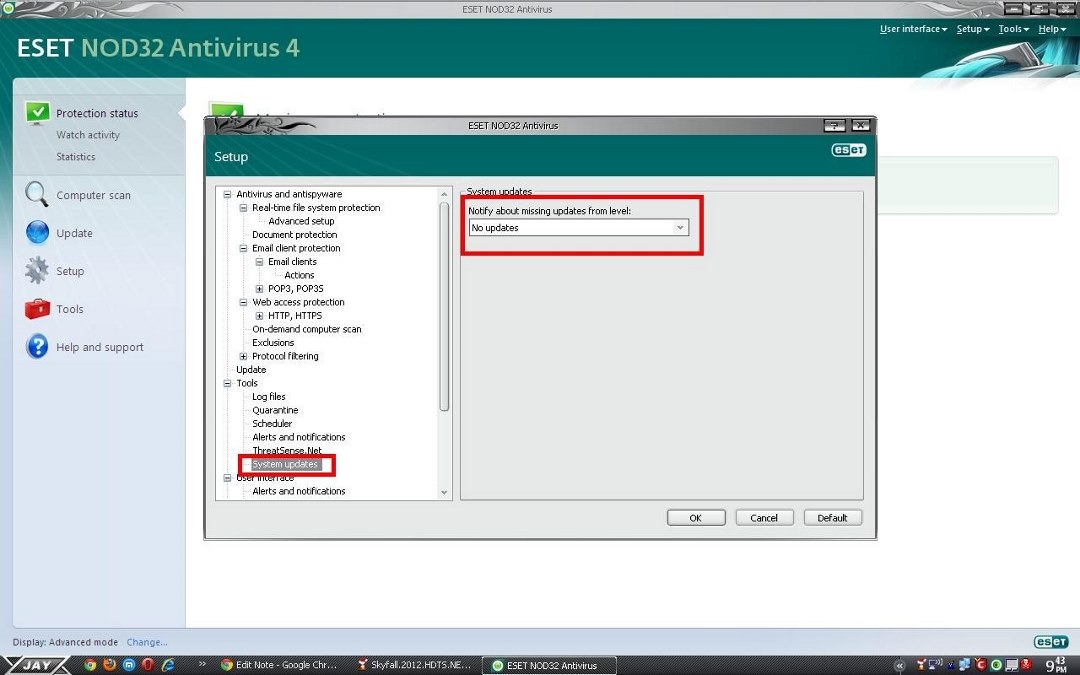Image resolution: width=1080 pixels, height=675 pixels.
Task: Launch Firefox from the quick launch bar
Action: pyautogui.click(x=109, y=665)
